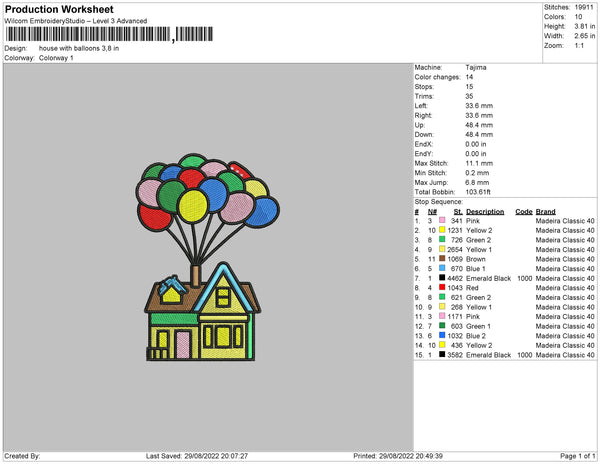Click the Zoom value '1:1'
600x464 pixels.
coord(579,46)
